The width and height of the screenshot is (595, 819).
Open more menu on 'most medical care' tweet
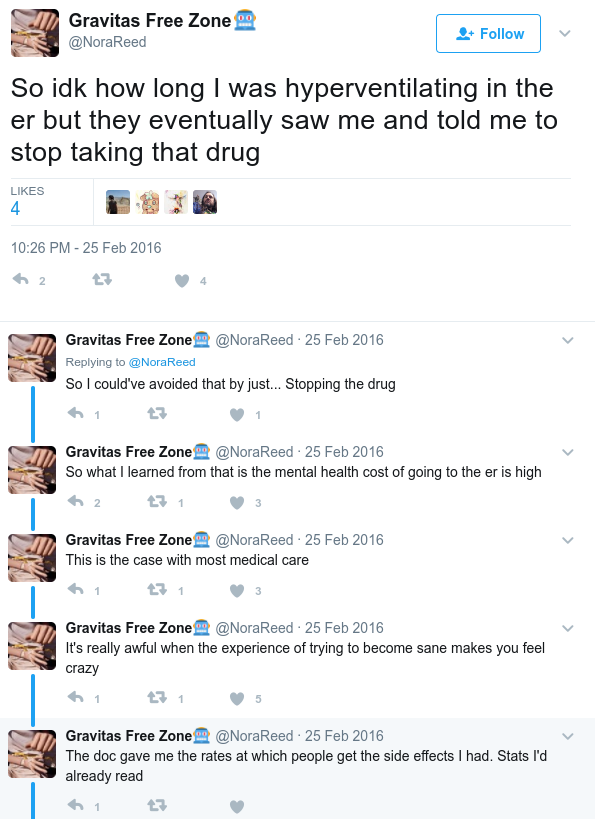point(568,541)
